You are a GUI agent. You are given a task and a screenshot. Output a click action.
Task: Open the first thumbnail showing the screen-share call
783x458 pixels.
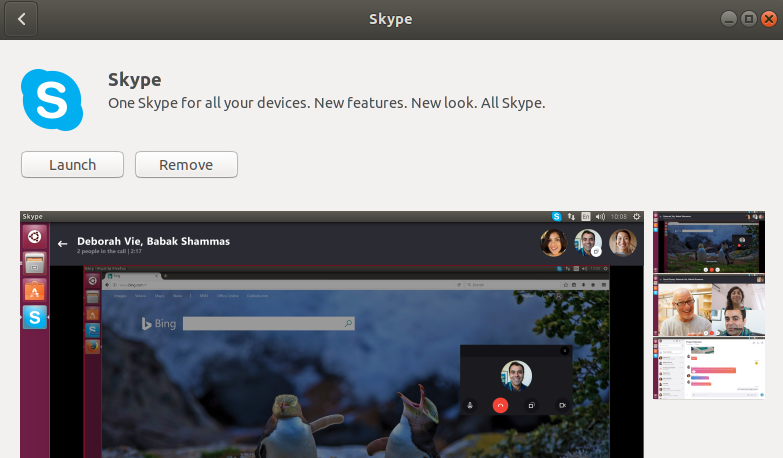pyautogui.click(x=709, y=242)
